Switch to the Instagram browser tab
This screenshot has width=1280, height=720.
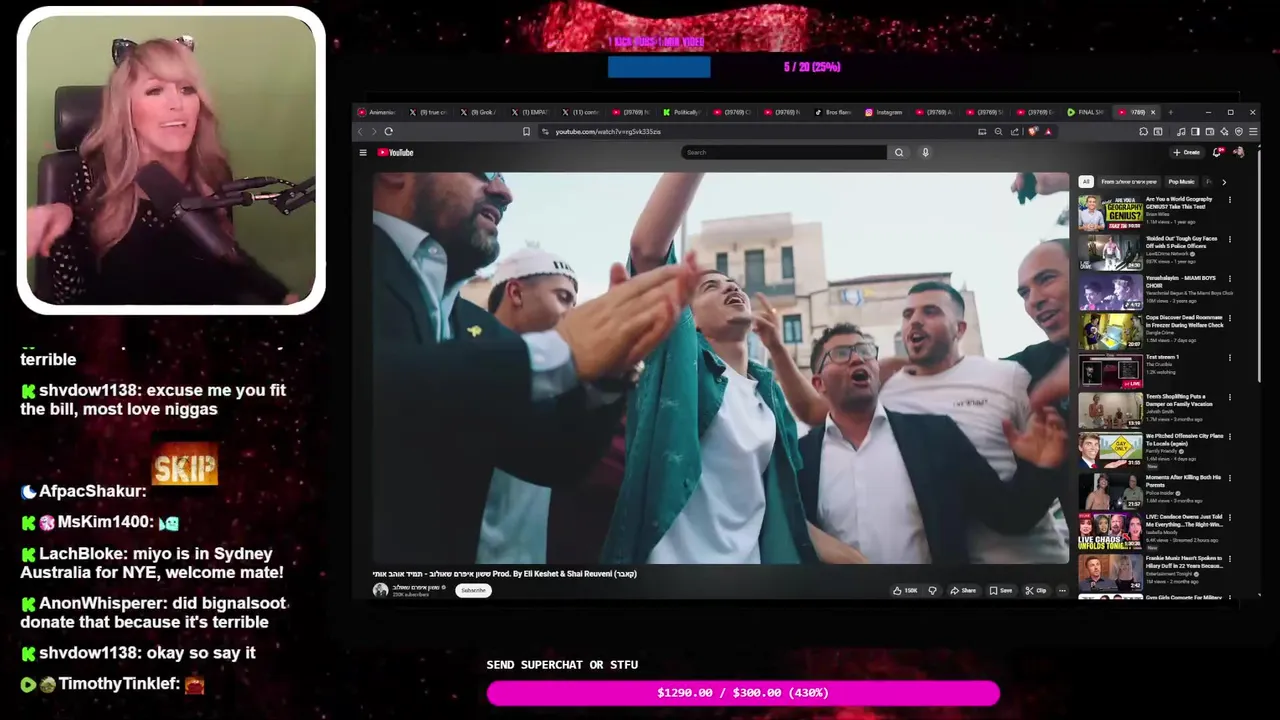[883, 112]
